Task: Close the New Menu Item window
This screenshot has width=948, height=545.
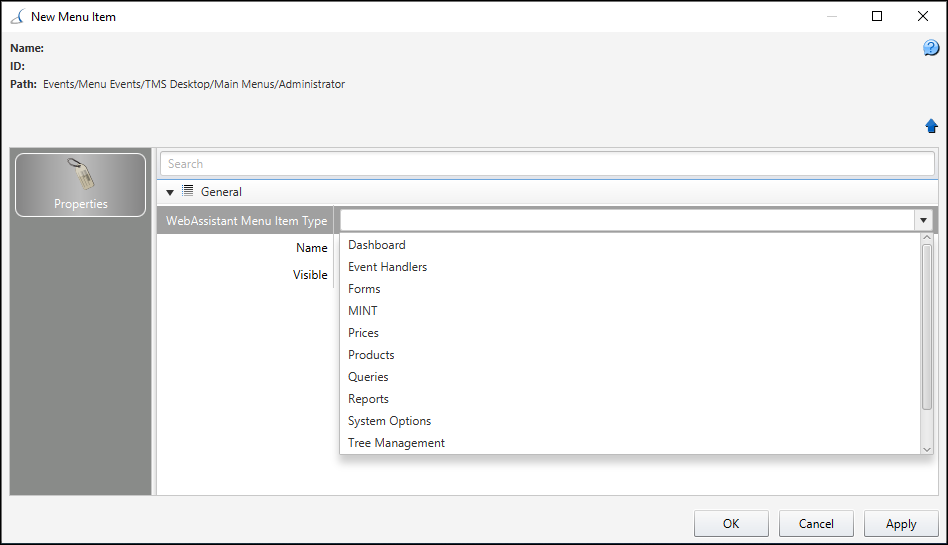Action: pos(923,16)
